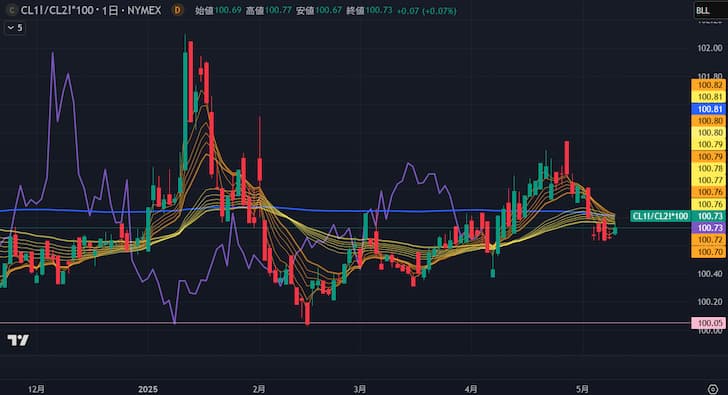The image size is (728, 395).
Task: Click the 2月 time axis label
Action: [x=259, y=389]
